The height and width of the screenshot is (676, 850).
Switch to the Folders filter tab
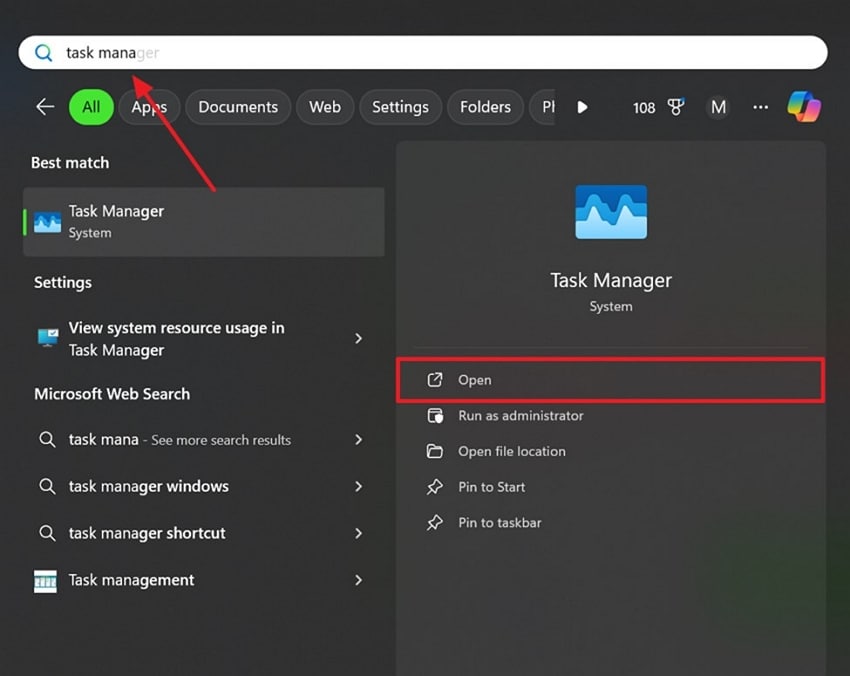click(485, 107)
